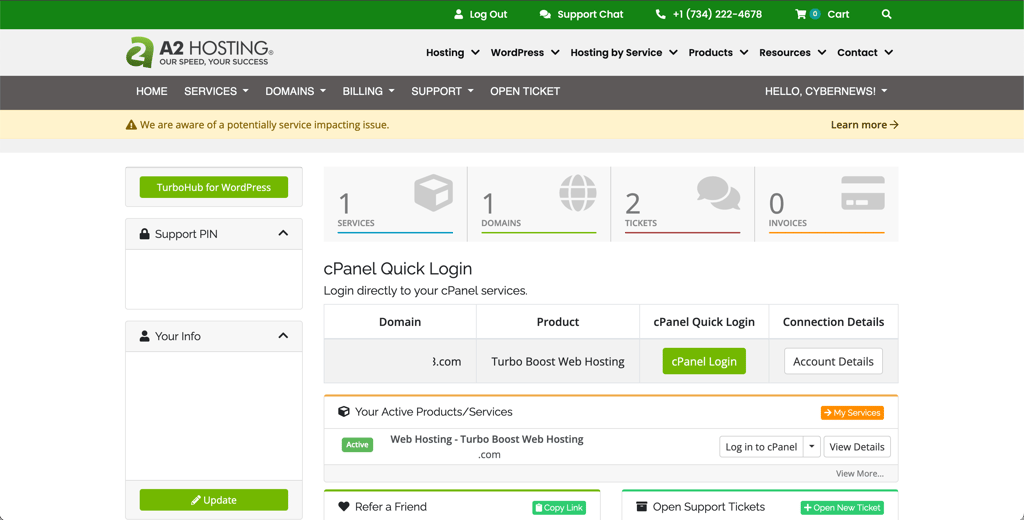The image size is (1024, 520).
Task: Open the SUPPORT dropdown menu
Action: (x=442, y=91)
